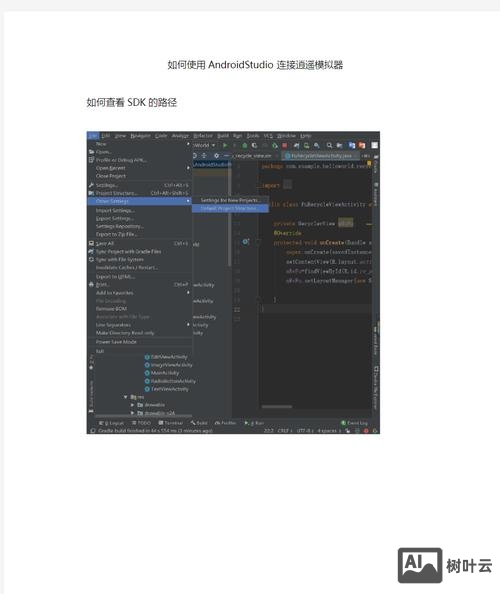500x594 pixels.
Task: Select Sync Project with Gradle Files
Action: 139,252
